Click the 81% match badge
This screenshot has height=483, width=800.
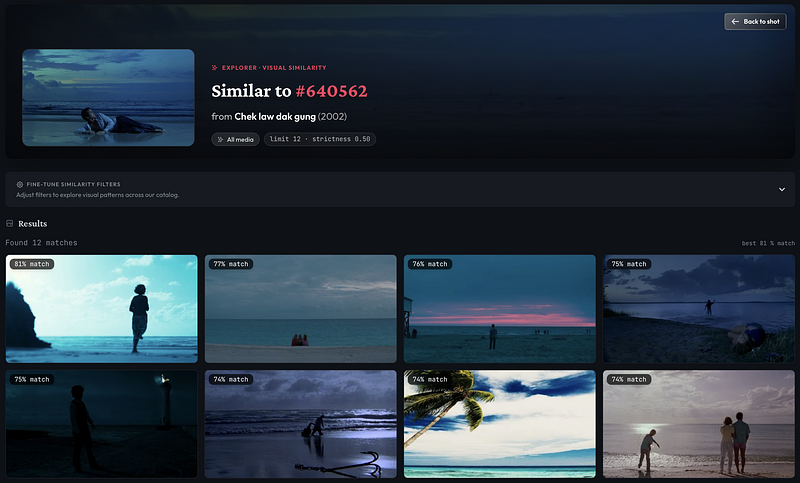[x=32, y=264]
